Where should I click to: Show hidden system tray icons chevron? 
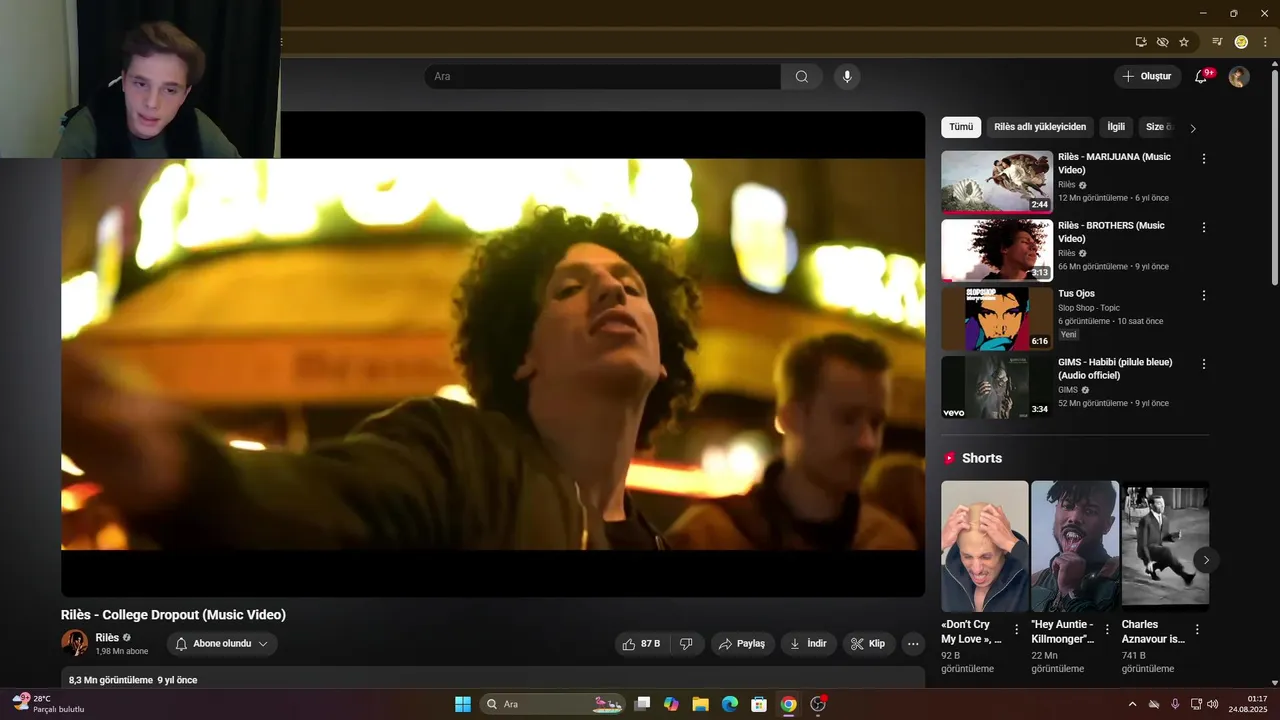[1132, 704]
